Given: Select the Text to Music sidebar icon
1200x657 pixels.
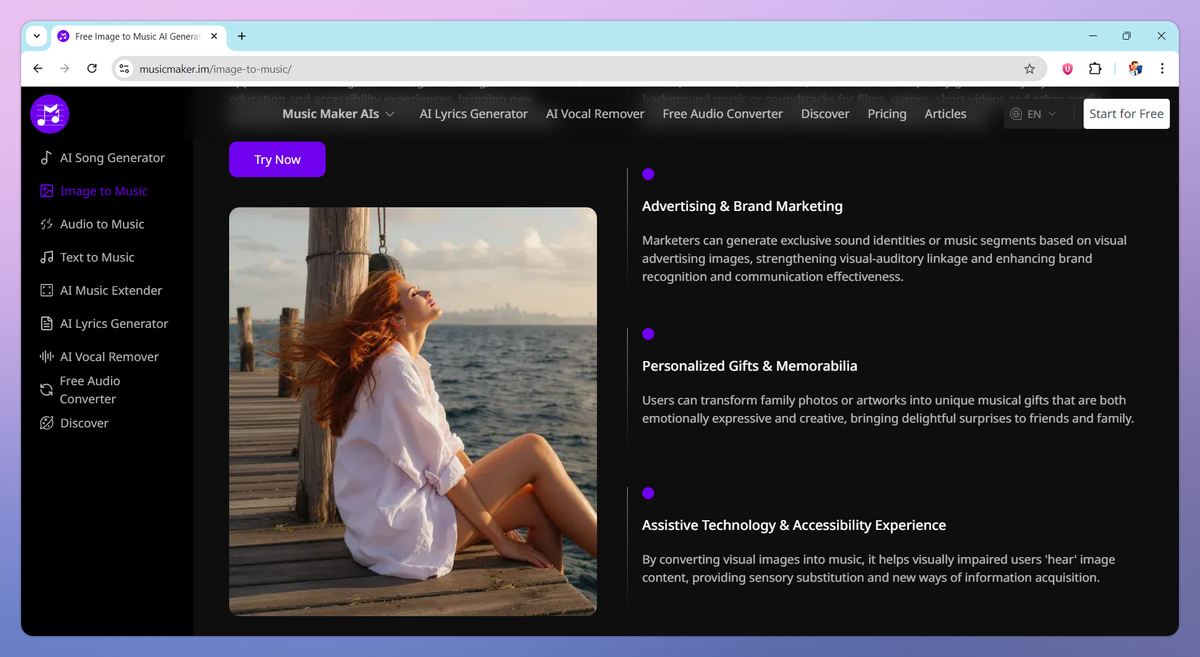Looking at the screenshot, I should click(46, 257).
